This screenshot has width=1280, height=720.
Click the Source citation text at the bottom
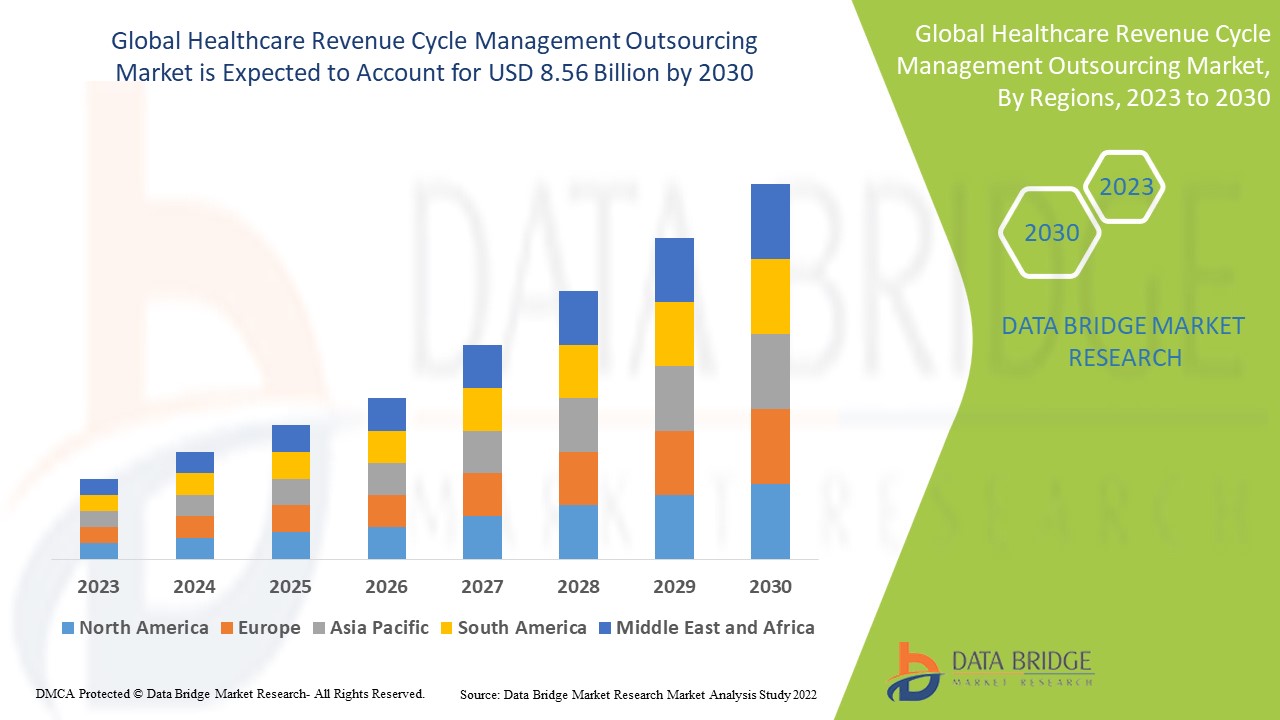(638, 694)
